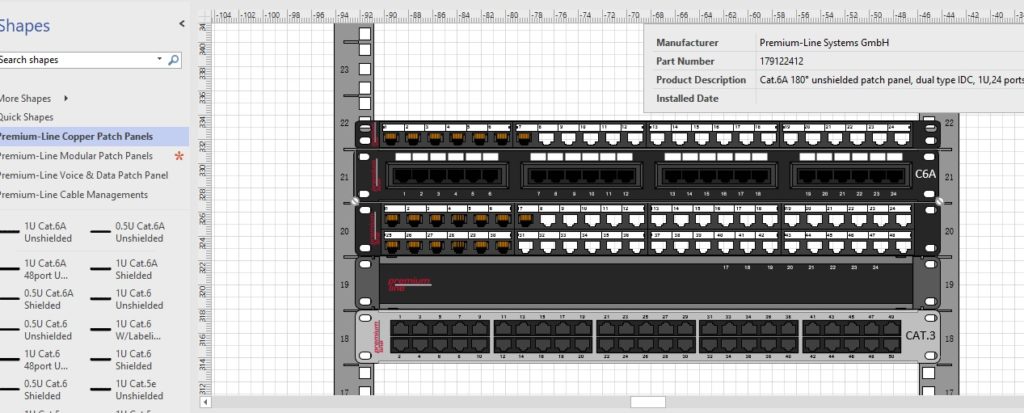Click the red asterisk on Modular Patch Panels
Image resolution: width=1024 pixels, height=413 pixels.
(179, 157)
